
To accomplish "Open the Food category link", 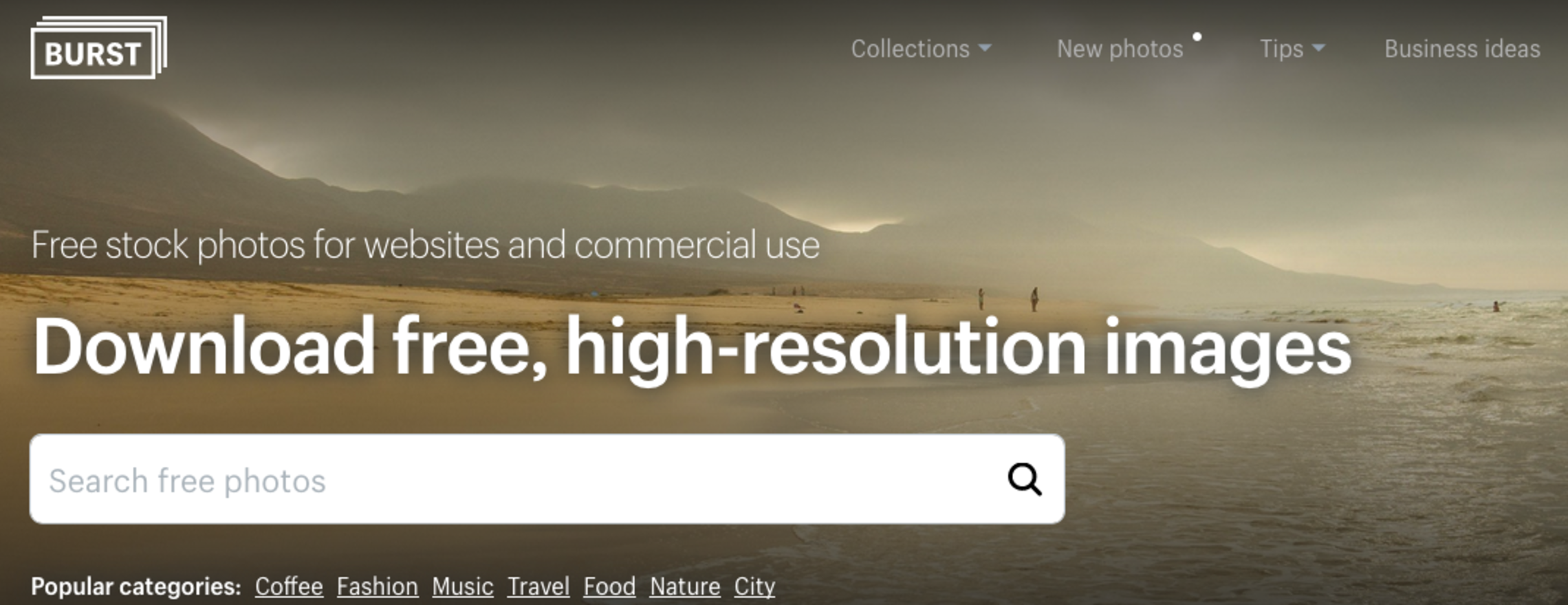I will click(x=609, y=586).
